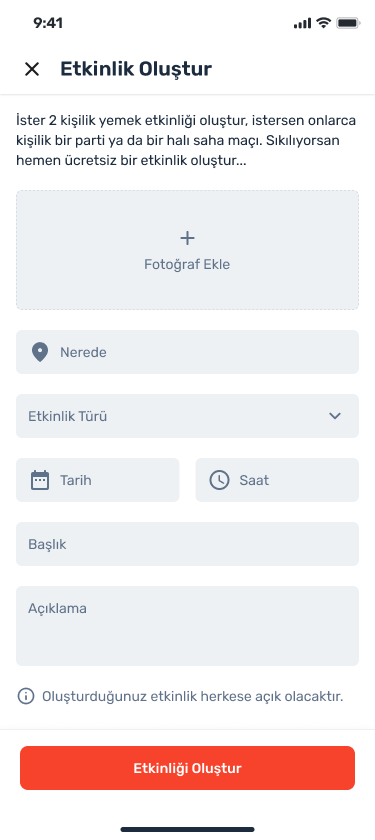Image resolution: width=375 pixels, height=840 pixels.
Task: Tap the Fotoğraf Ekle label
Action: [187, 265]
